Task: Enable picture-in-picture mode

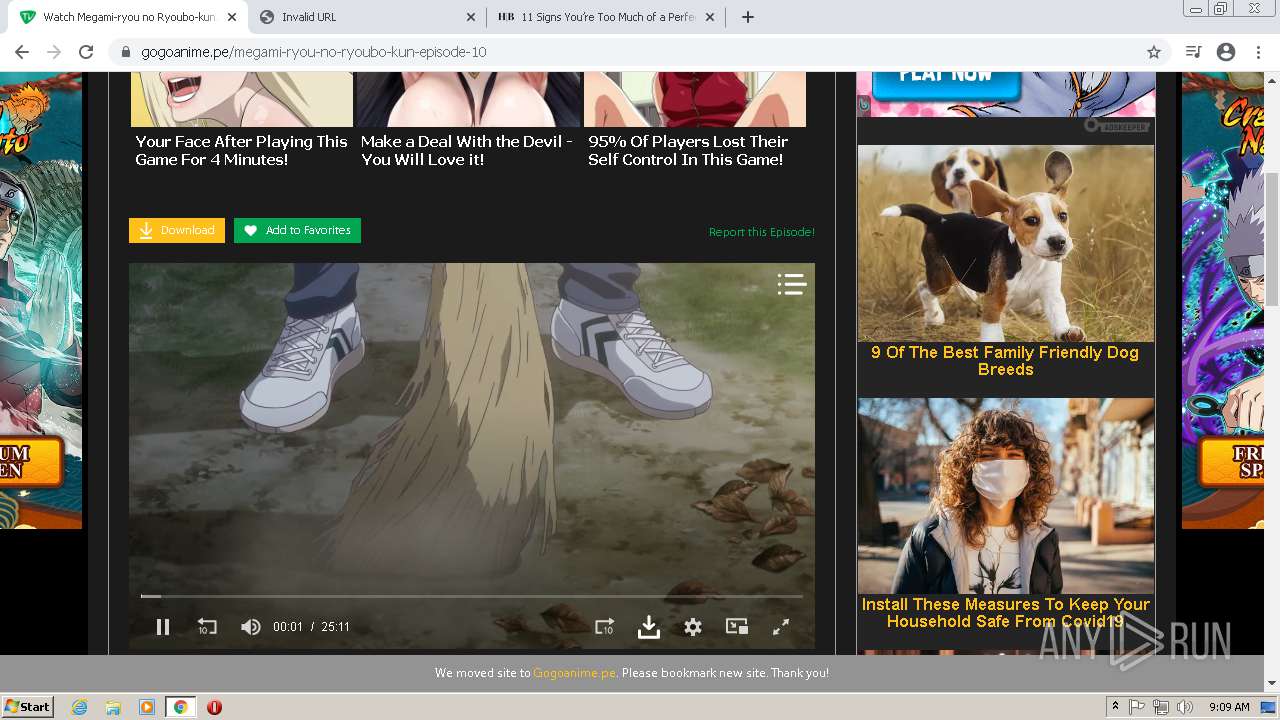Action: pos(737,627)
